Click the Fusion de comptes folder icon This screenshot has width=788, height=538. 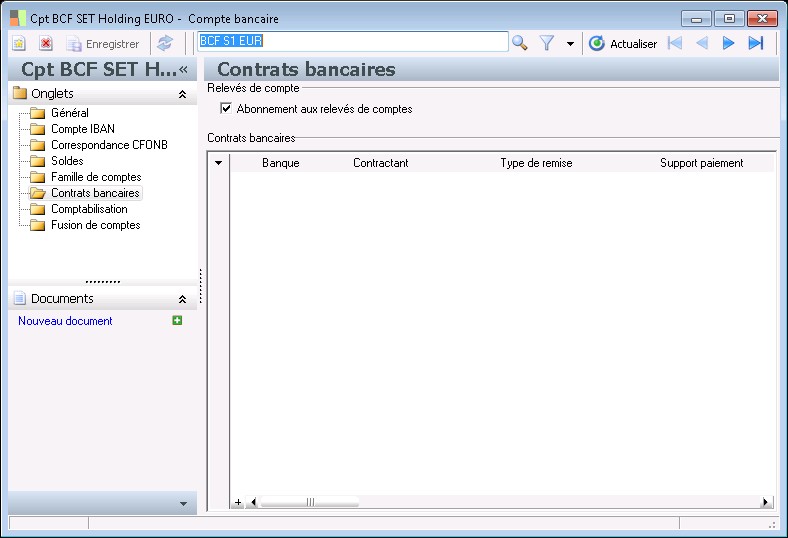[x=38, y=225]
